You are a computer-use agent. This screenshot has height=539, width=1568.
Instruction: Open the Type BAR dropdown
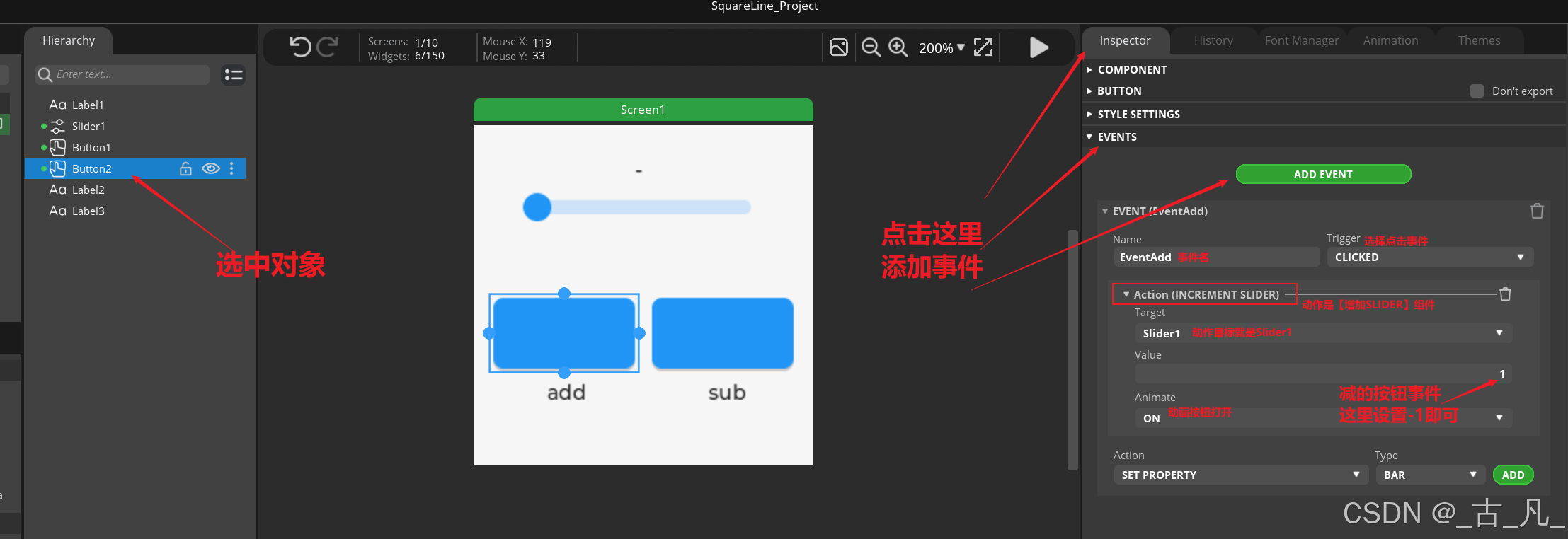coord(1430,475)
